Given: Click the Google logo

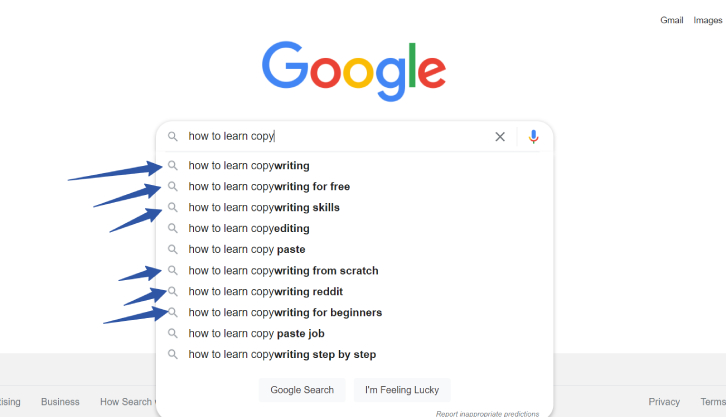Looking at the screenshot, I should coord(354,71).
